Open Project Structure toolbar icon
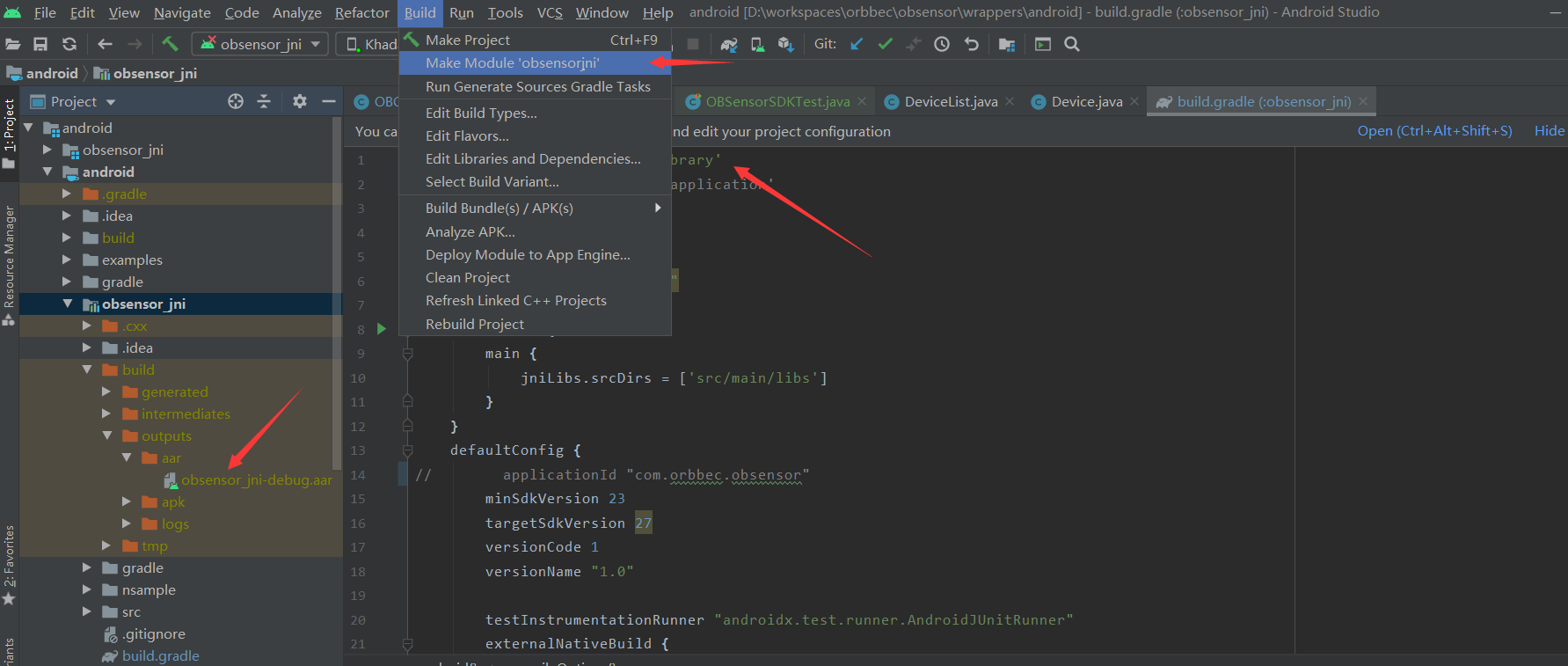This screenshot has height=666, width=1568. 1007,44
